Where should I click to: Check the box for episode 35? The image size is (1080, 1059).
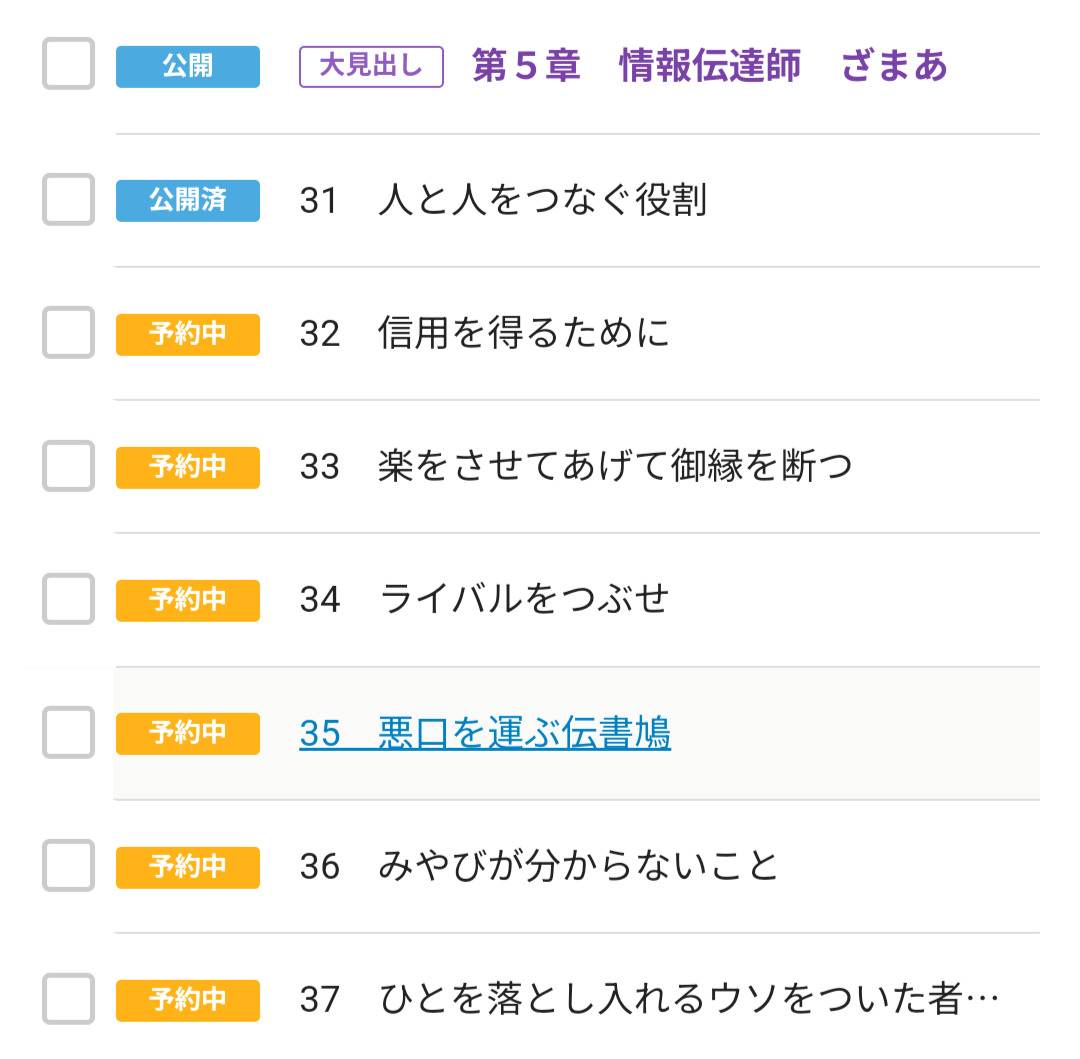click(68, 732)
